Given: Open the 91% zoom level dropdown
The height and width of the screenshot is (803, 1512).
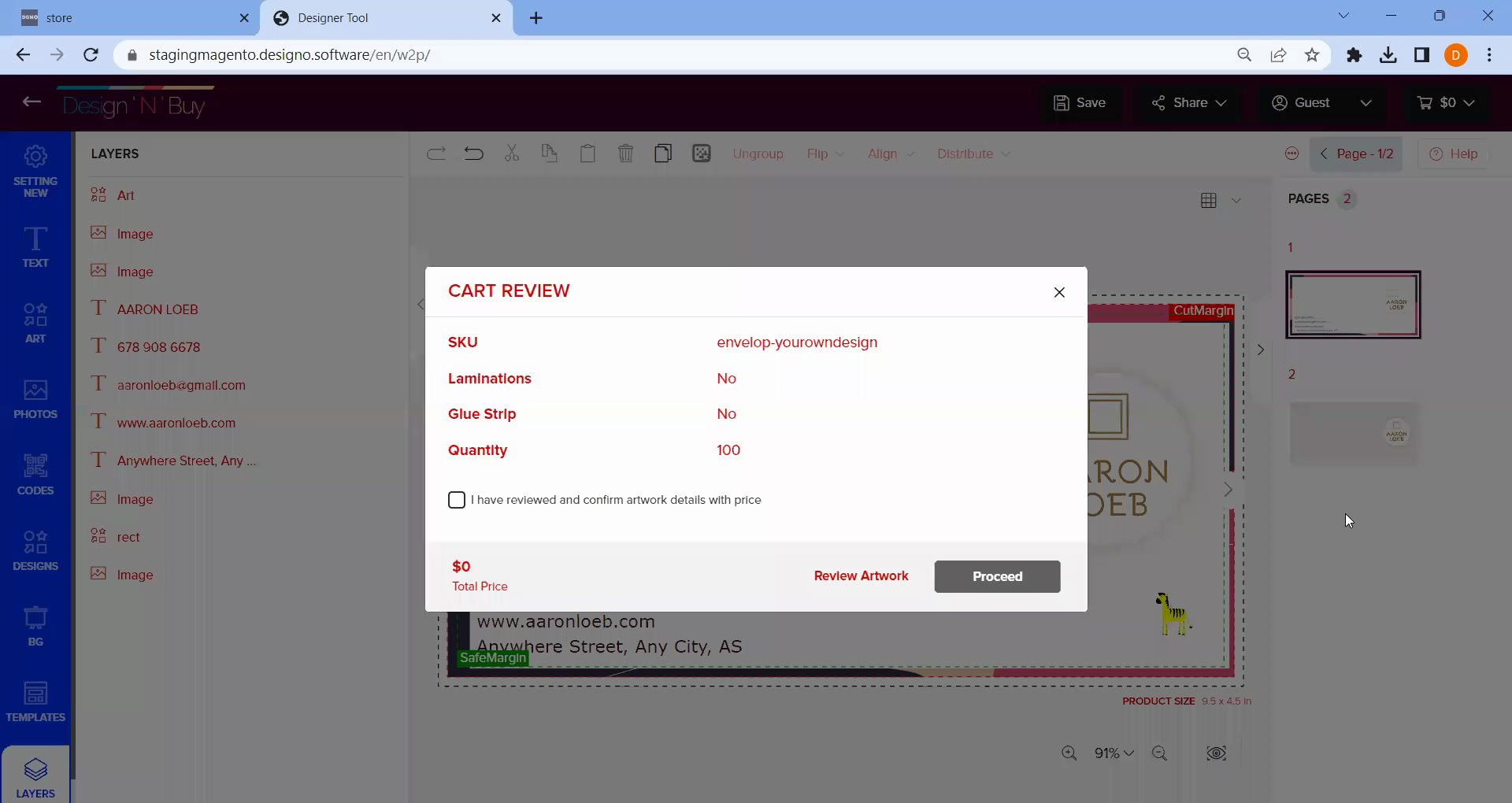Looking at the screenshot, I should pos(1114,753).
